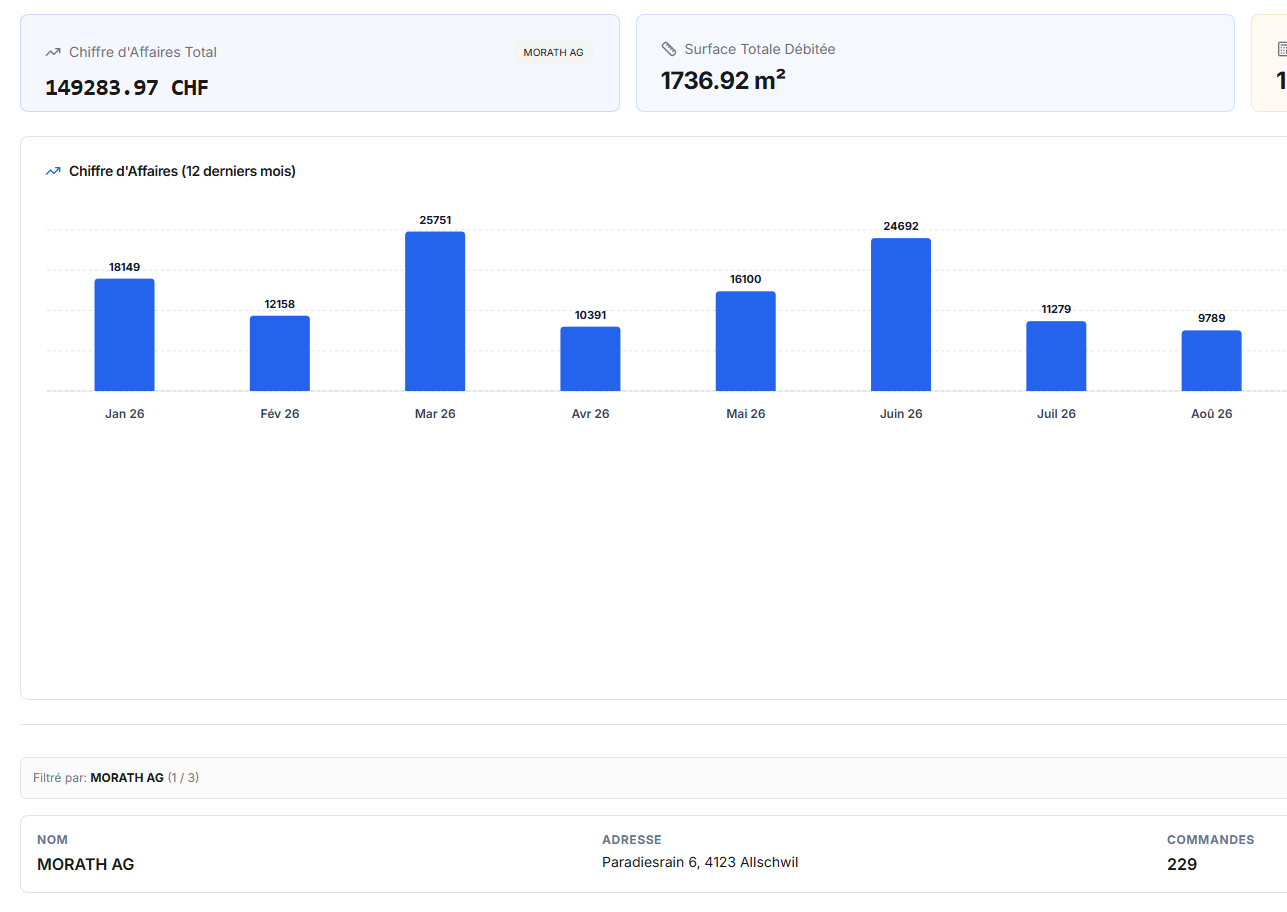Open the MORATH AG customer name row
This screenshot has width=1287, height=912.
click(x=86, y=864)
